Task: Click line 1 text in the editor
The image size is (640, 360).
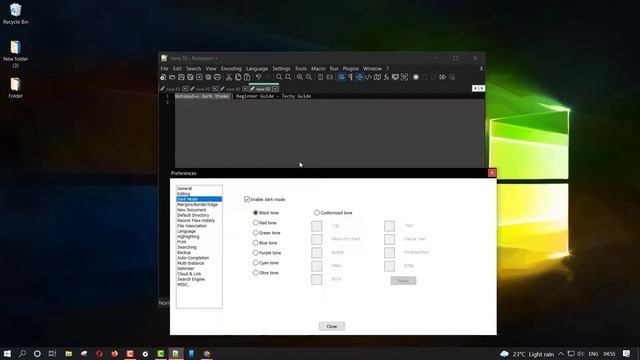Action: (x=243, y=96)
